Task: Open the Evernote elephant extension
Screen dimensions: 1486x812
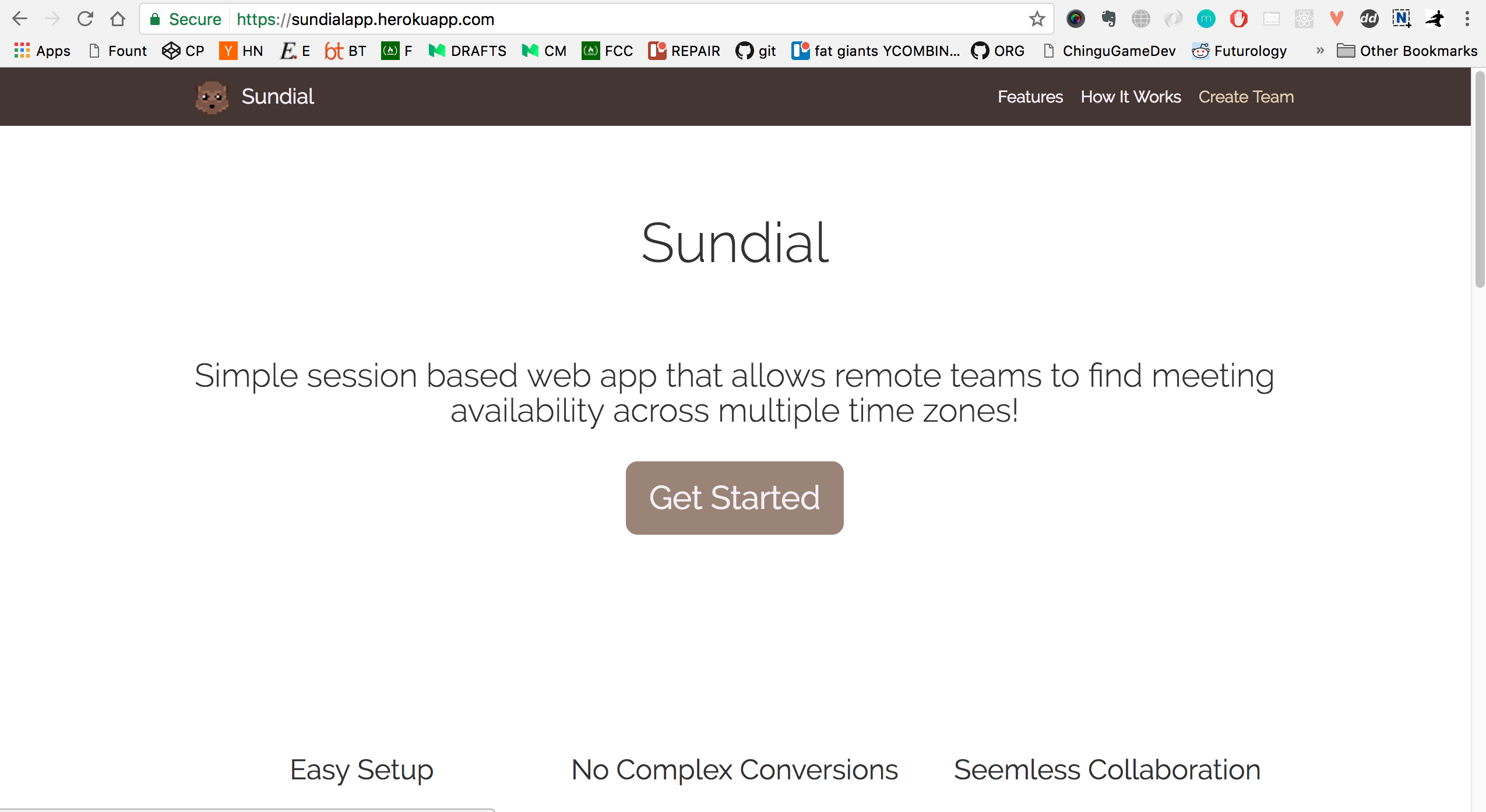Action: tap(1108, 19)
